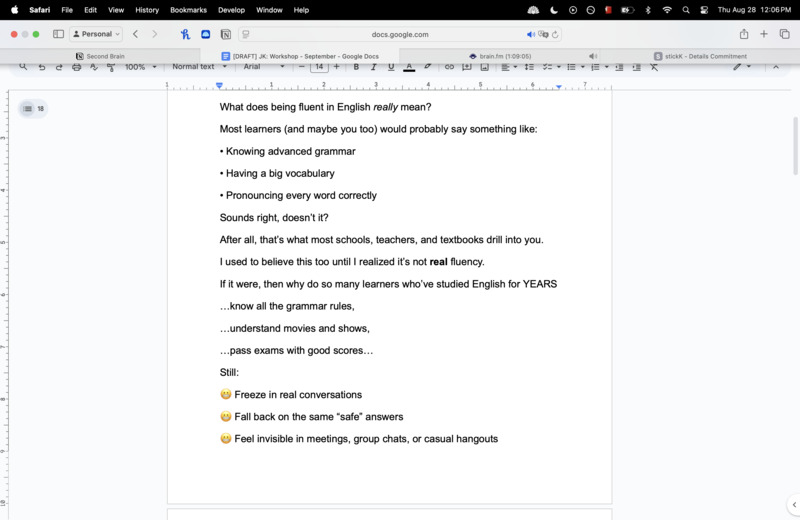The image size is (800, 520).
Task: Share this page from Safari toolbar
Action: (744, 34)
